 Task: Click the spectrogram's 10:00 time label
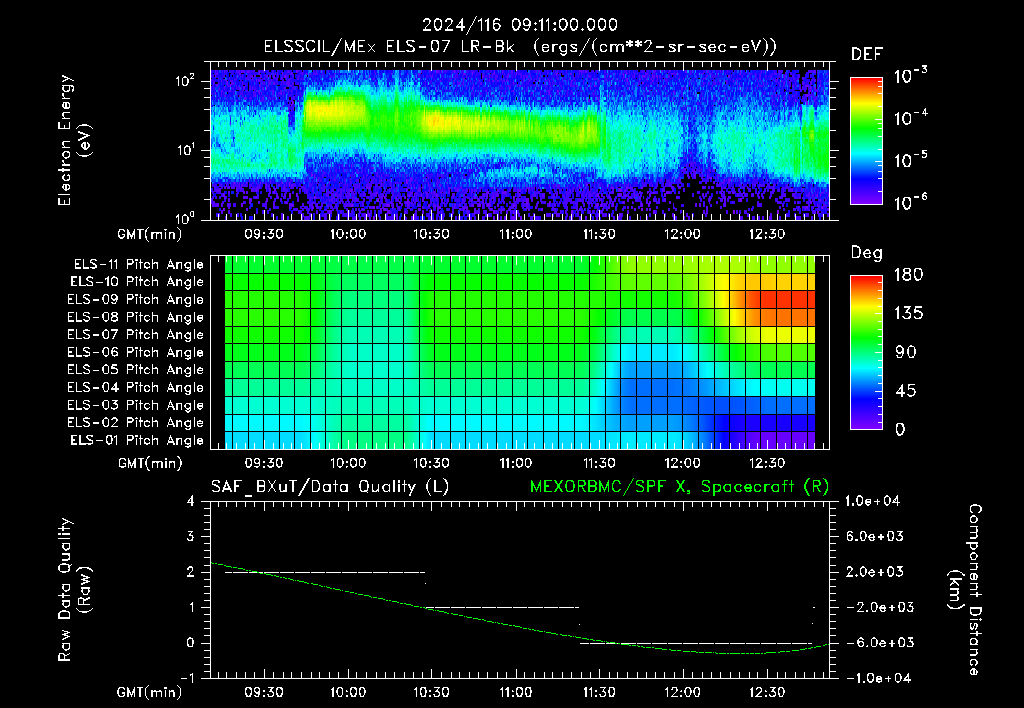(x=347, y=234)
